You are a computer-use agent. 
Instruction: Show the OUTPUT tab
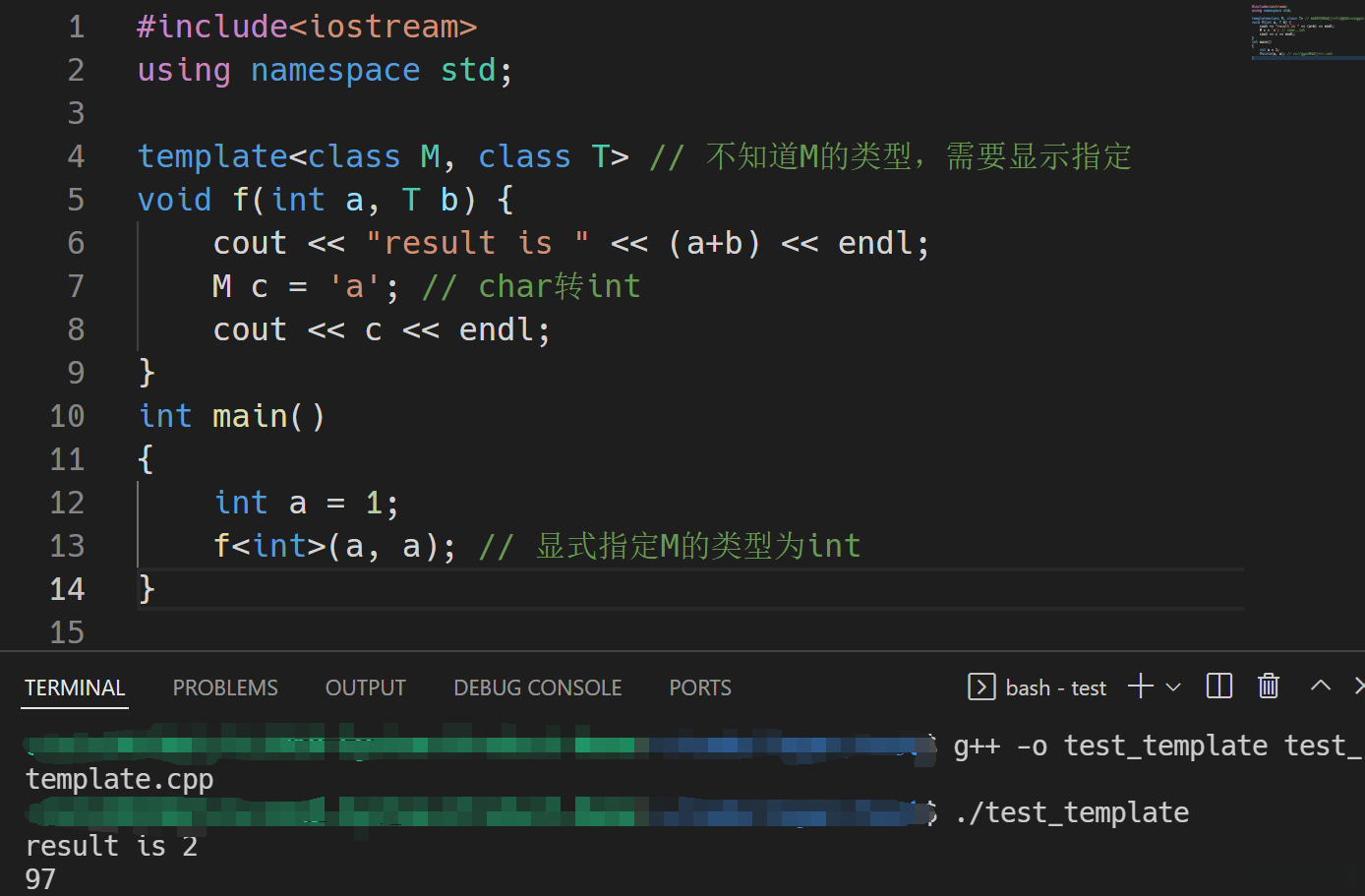coord(366,687)
